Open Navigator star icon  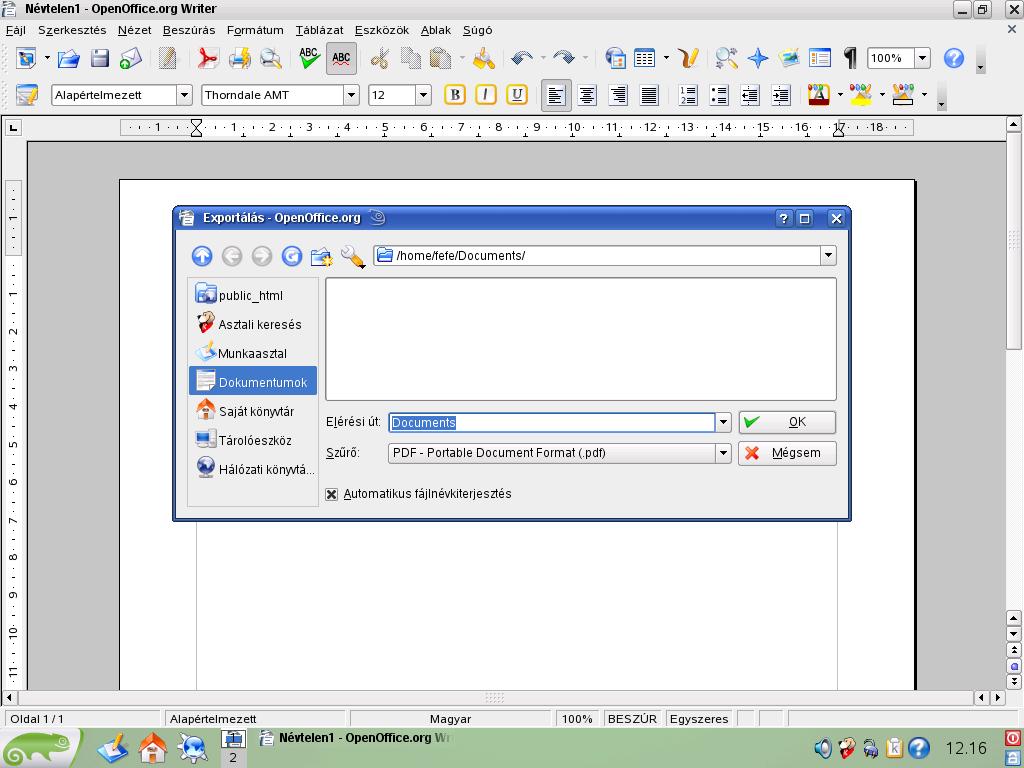[758, 58]
